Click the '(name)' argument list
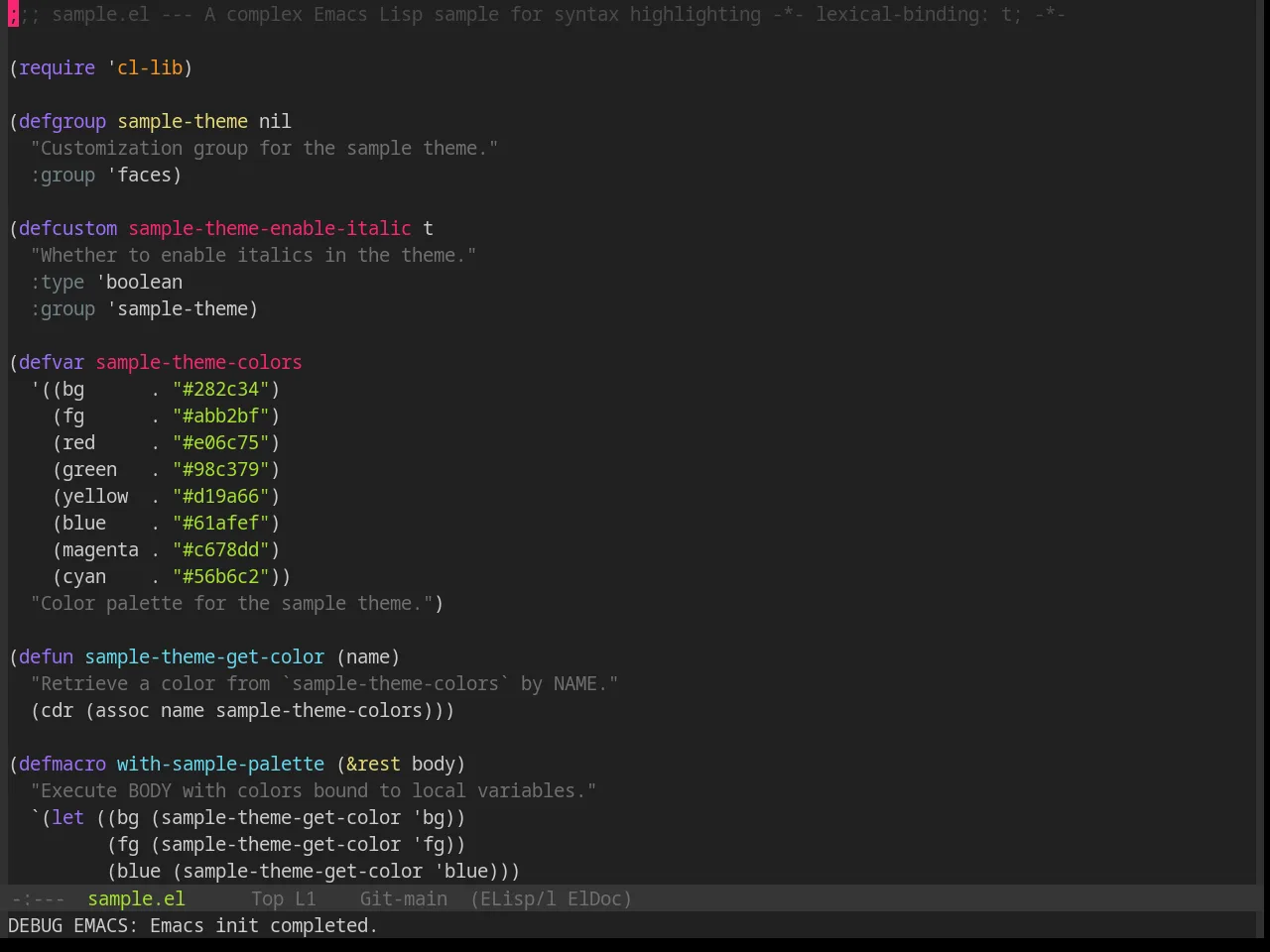The height and width of the screenshot is (952, 1270). pyautogui.click(x=368, y=656)
